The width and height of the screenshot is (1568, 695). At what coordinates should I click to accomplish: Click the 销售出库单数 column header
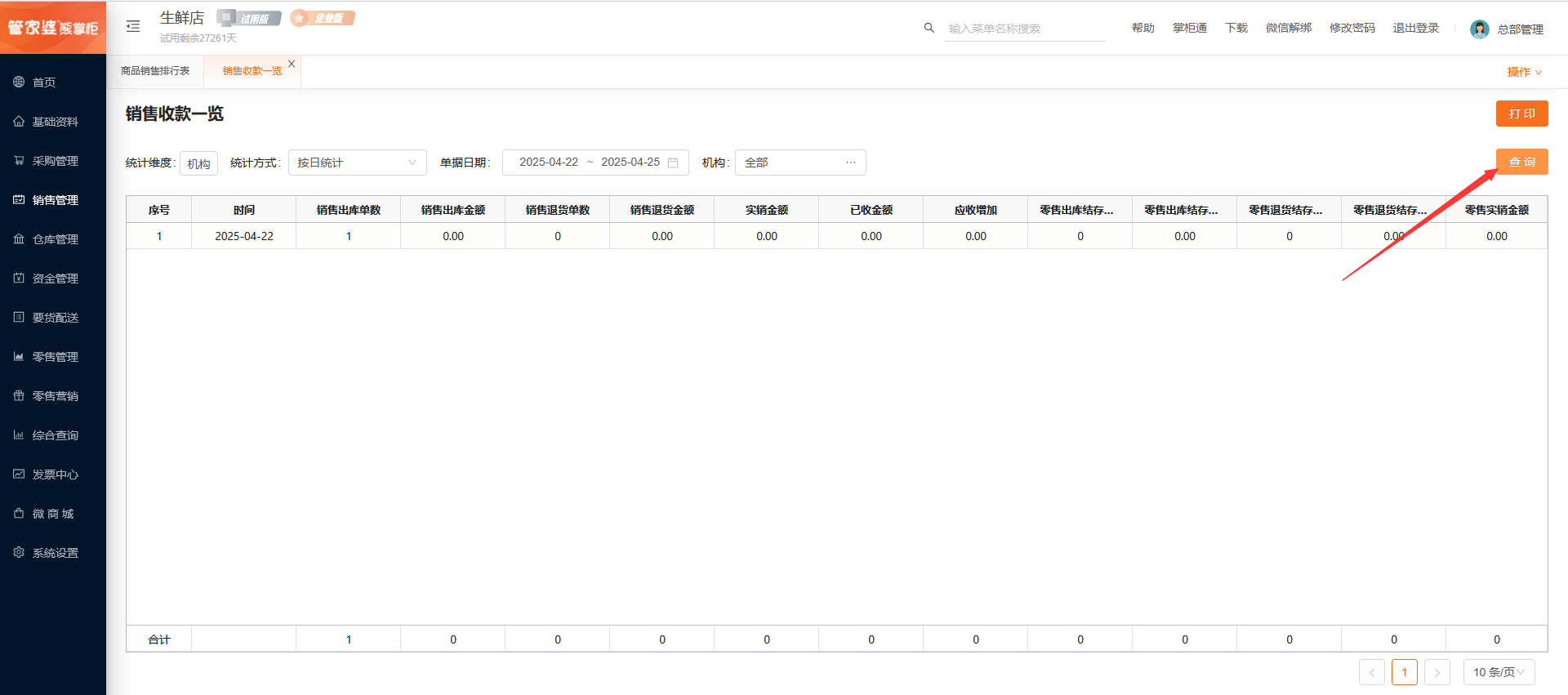(349, 210)
